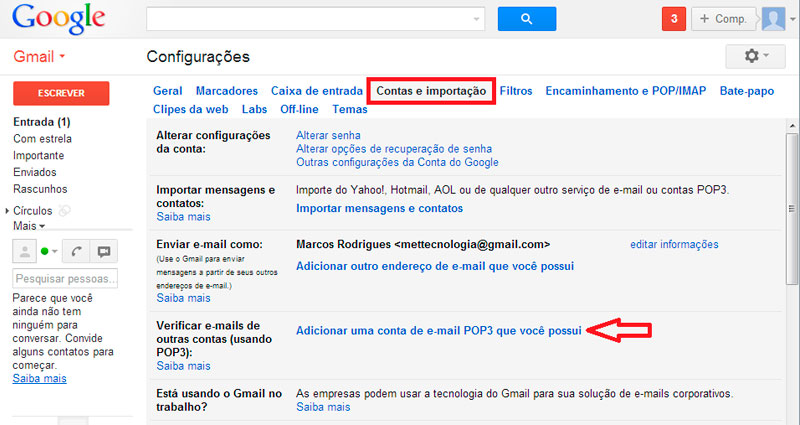The width and height of the screenshot is (800, 425).
Task: Click the + Comp. share button
Action: click(x=724, y=19)
